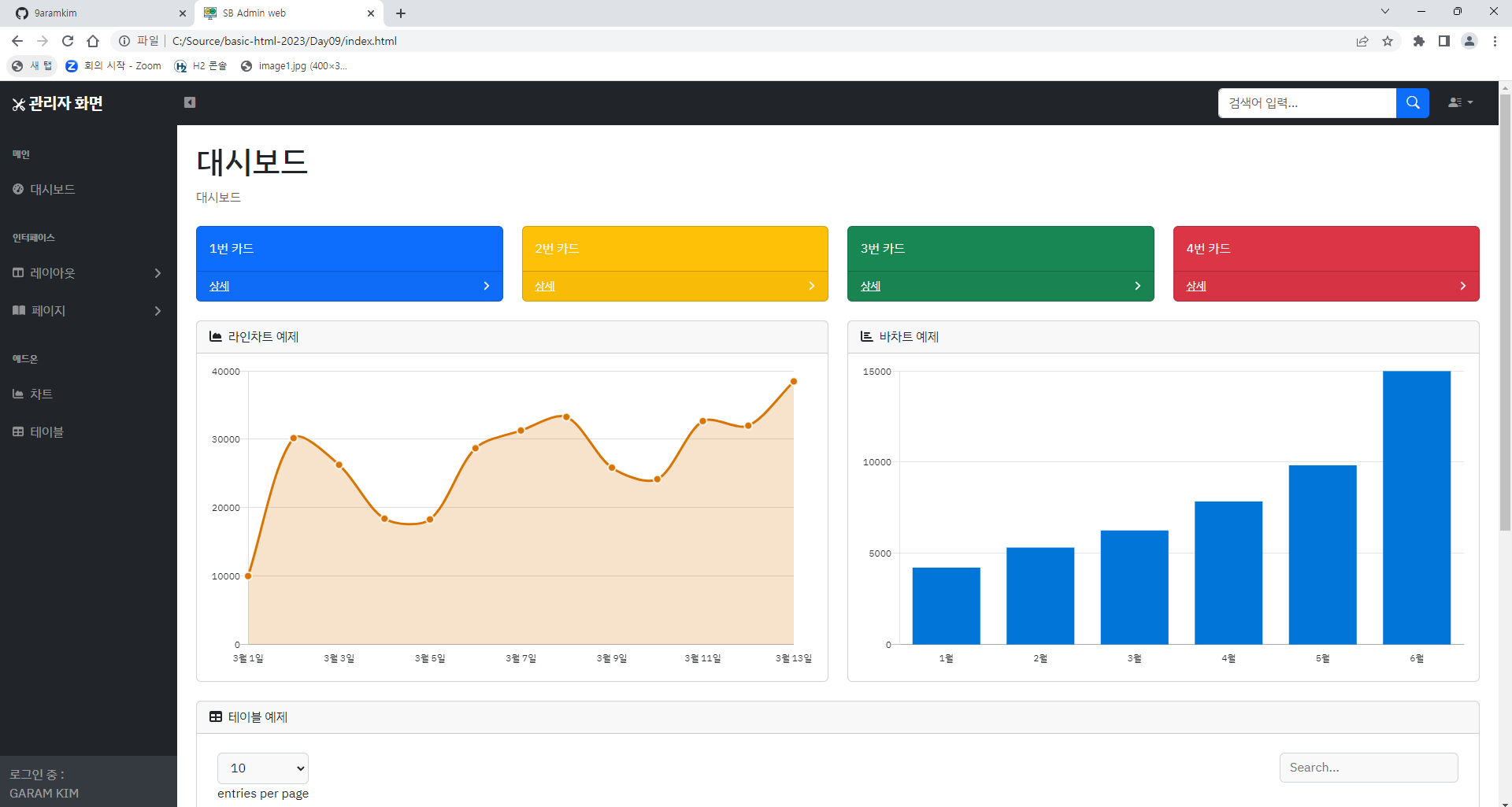Click 상세 link on 3번 카드
1512x807 pixels.
[x=870, y=286]
